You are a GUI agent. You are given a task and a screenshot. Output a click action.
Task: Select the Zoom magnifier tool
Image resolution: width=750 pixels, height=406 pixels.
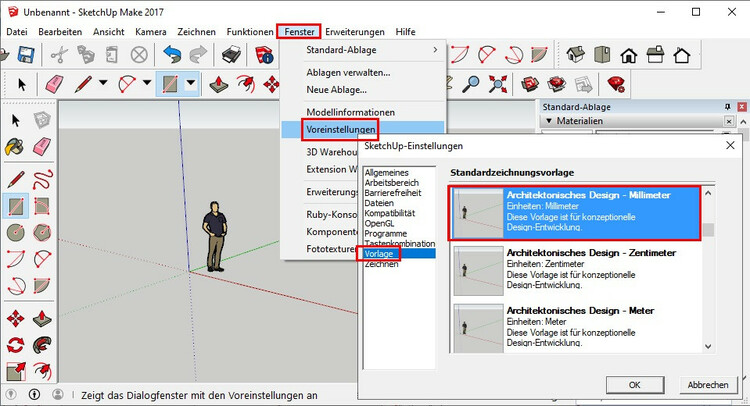(471, 84)
